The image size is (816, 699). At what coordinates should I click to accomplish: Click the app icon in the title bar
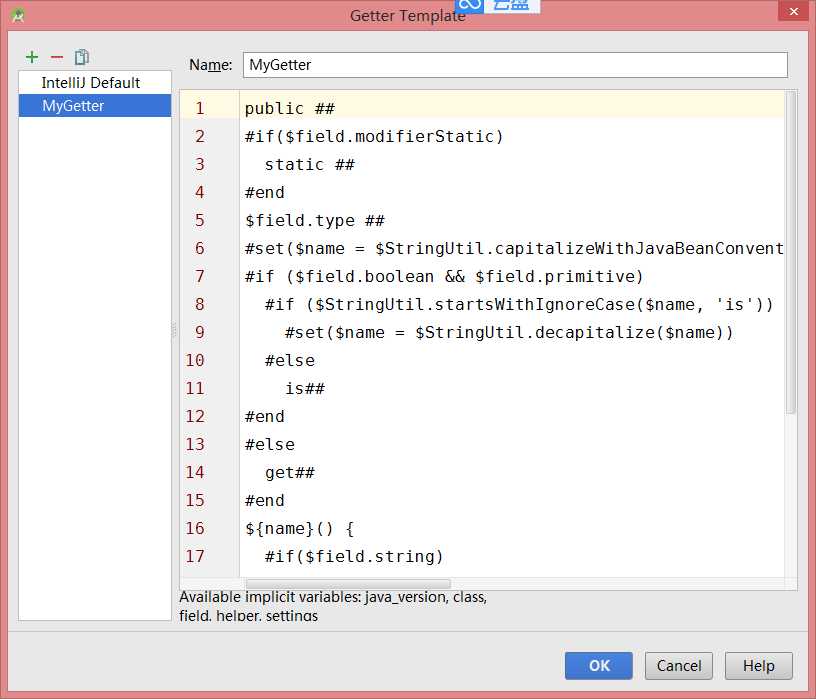(x=17, y=15)
